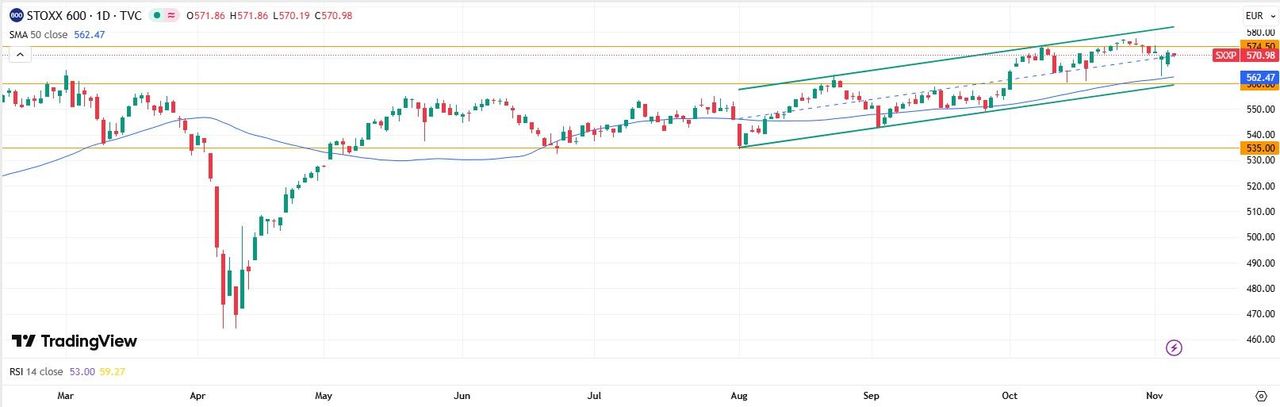Click the Aug label on time axis
Image resolution: width=1280 pixels, height=407 pixels.
tap(738, 395)
